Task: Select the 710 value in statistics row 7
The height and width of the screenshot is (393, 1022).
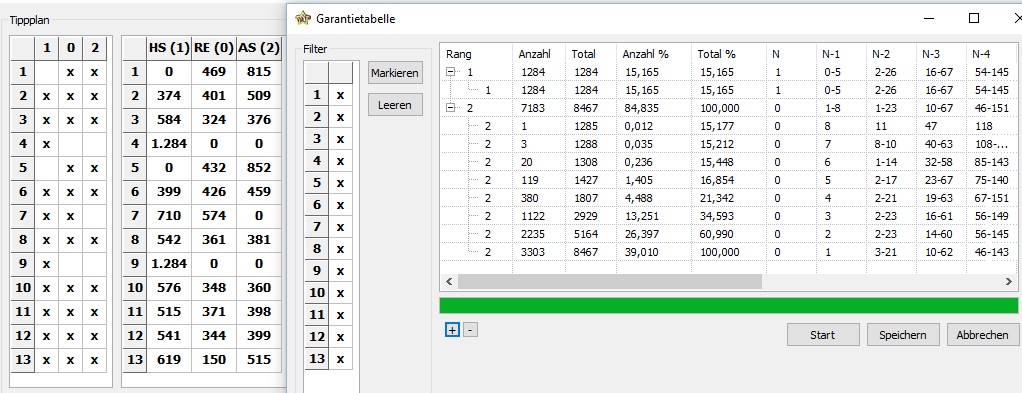Action: click(168, 215)
